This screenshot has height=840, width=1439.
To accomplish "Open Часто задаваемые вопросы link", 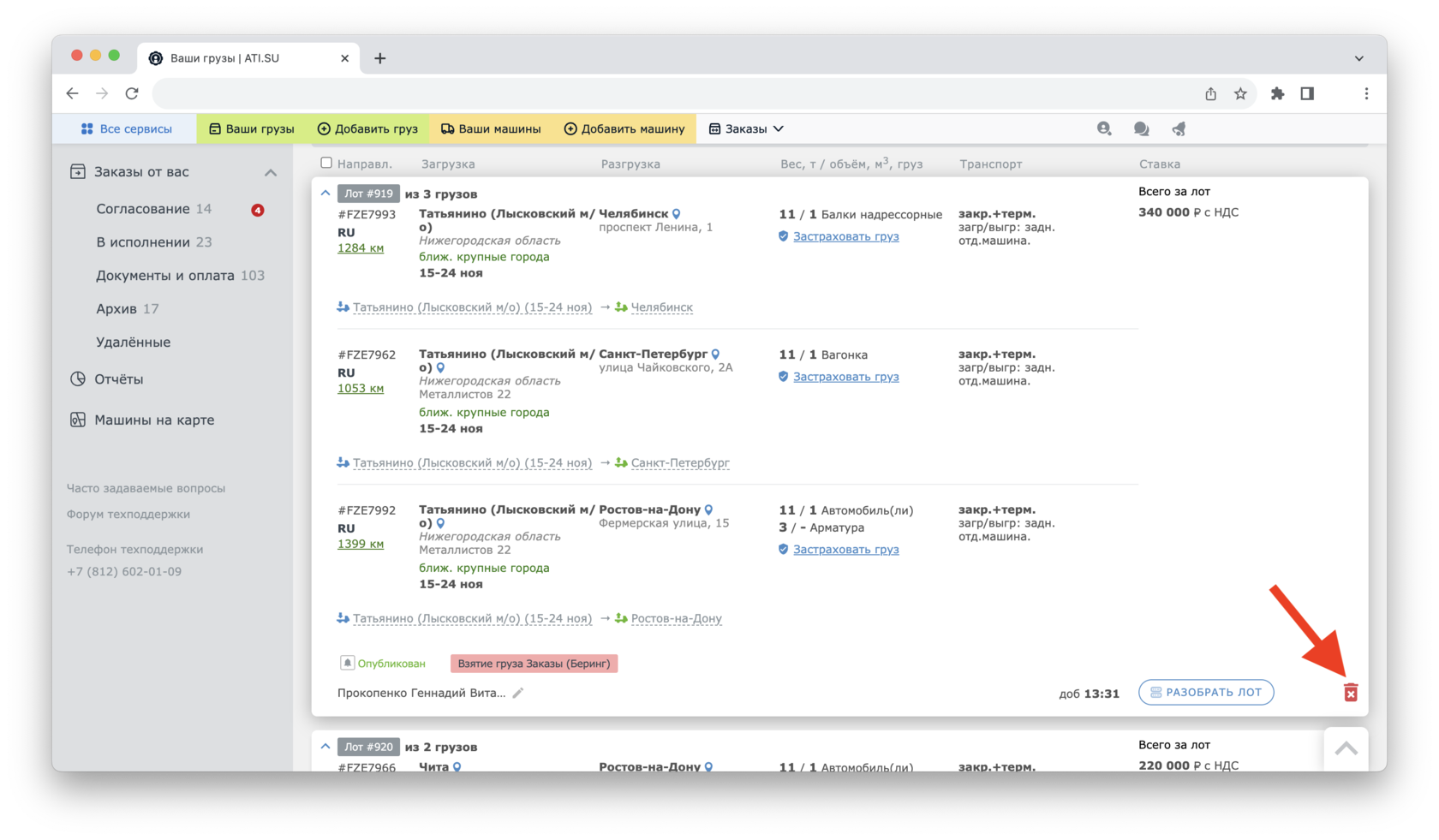I will tap(146, 488).
